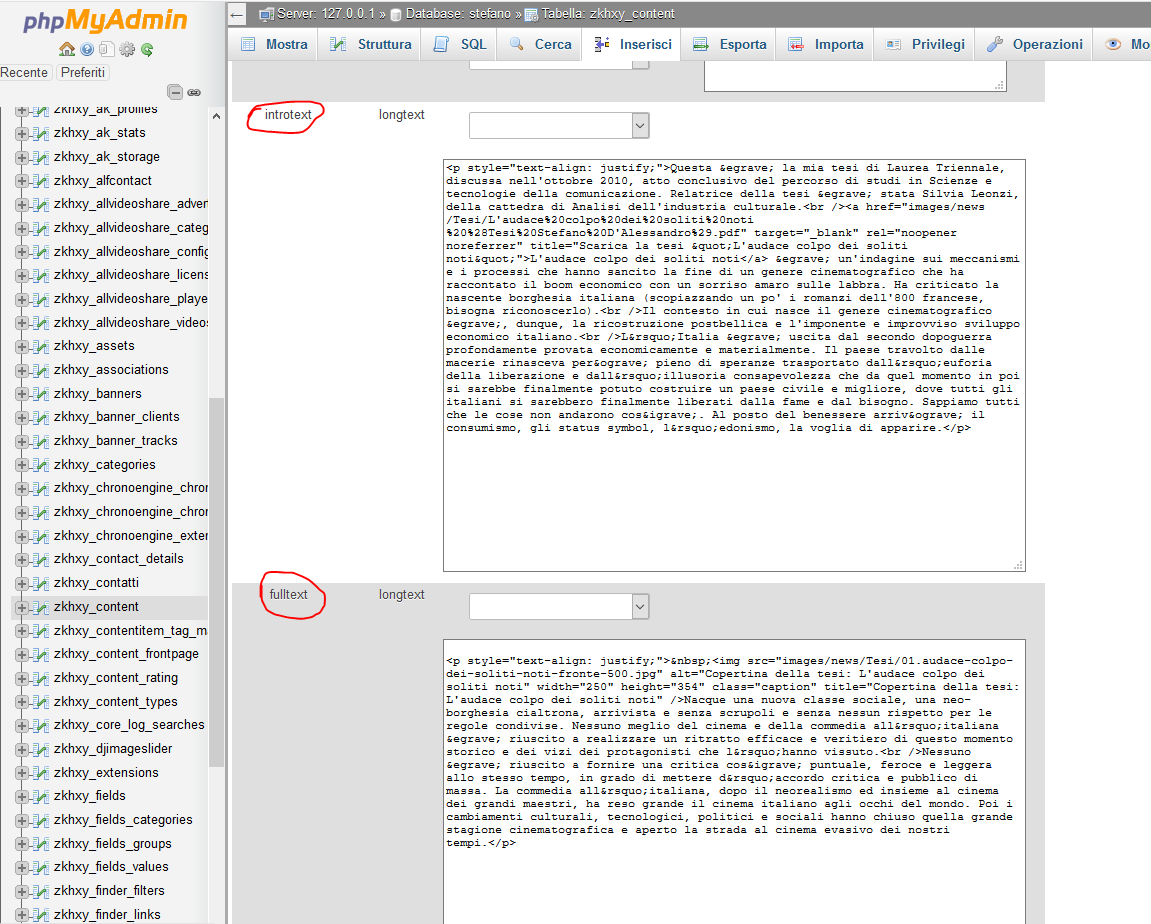Open the Cerca tab
1151x924 pixels.
[540, 44]
